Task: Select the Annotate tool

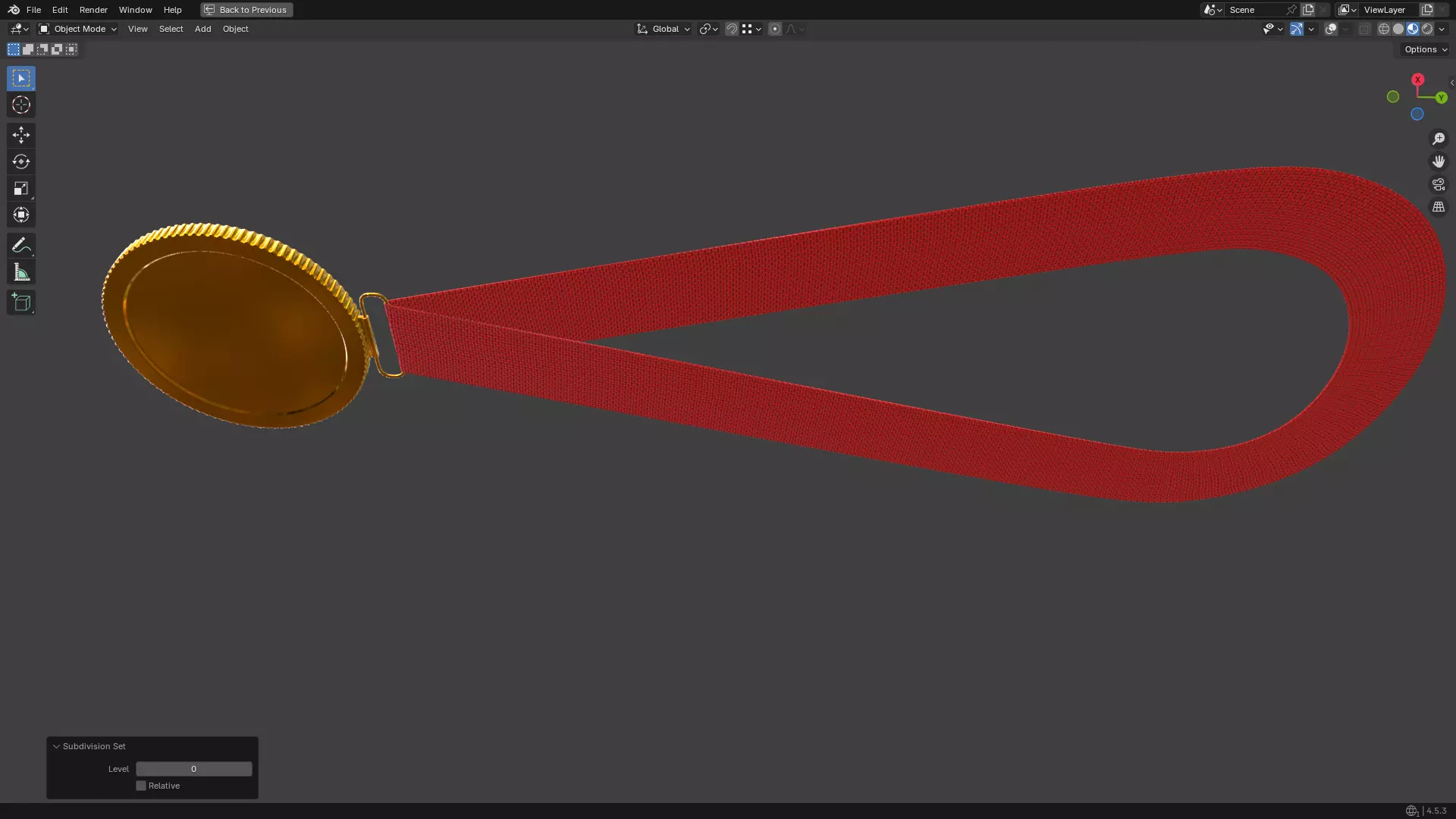Action: point(20,245)
